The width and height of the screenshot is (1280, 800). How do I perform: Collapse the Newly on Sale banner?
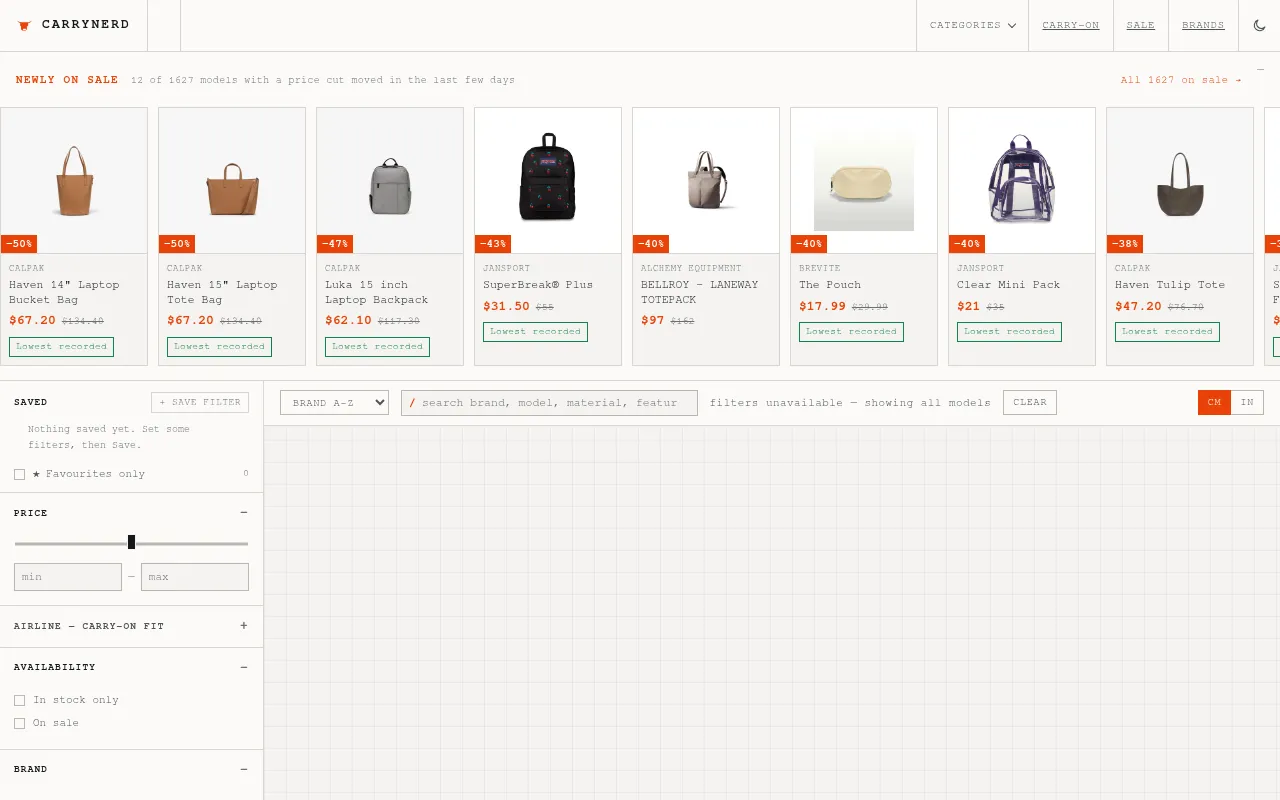pos(1260,69)
